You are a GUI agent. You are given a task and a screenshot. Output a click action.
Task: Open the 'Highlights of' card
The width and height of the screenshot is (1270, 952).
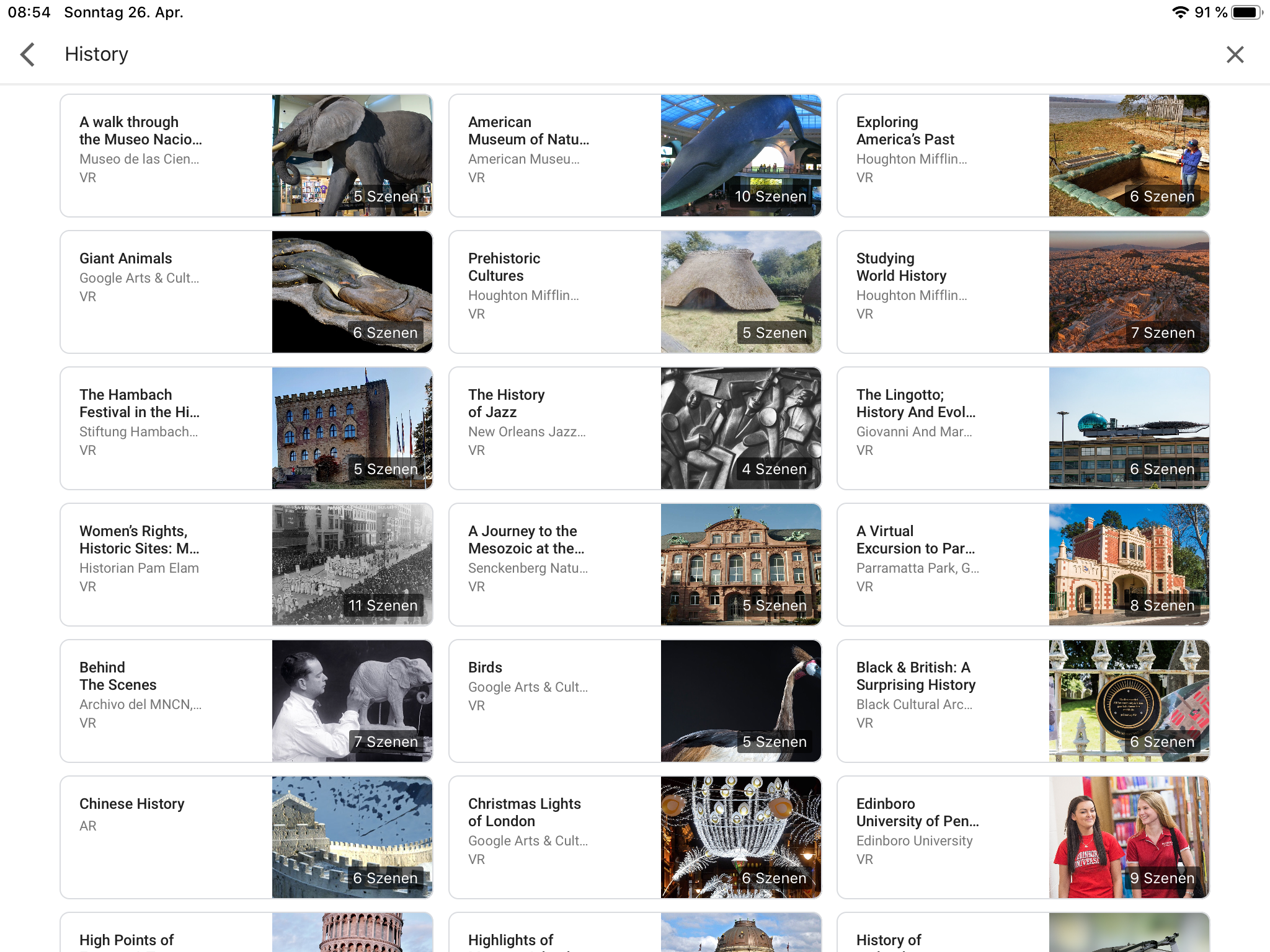[x=635, y=932]
